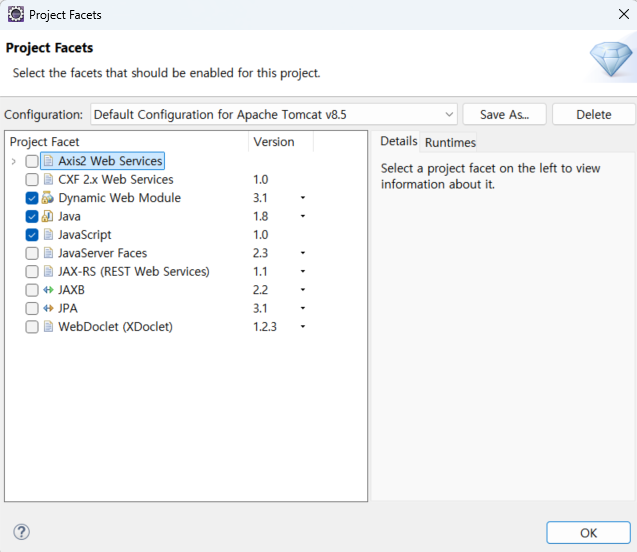Click version 3.1 of JPA
Viewport: 637px width, 552px height.
pyautogui.click(x=260, y=308)
